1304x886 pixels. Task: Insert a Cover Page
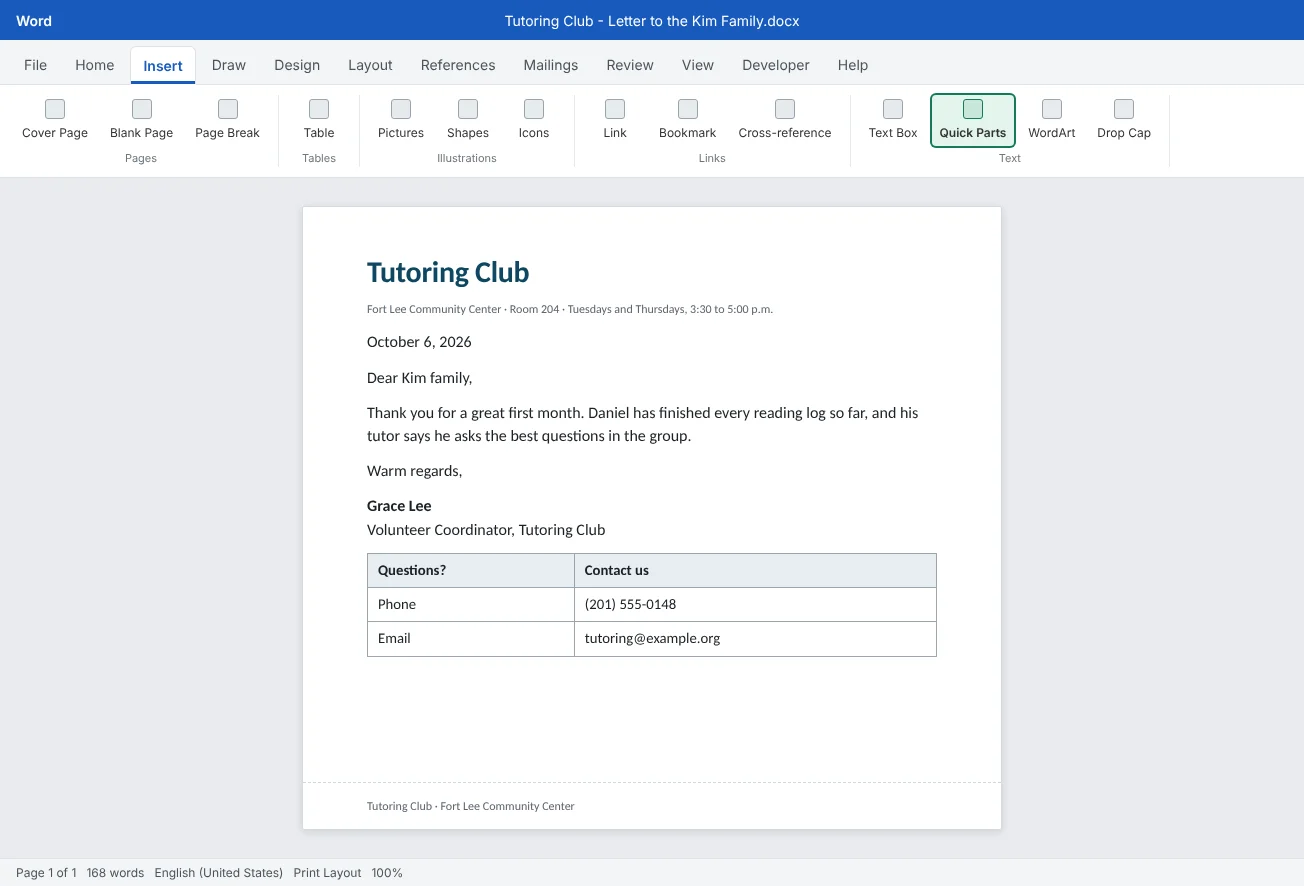pyautogui.click(x=55, y=120)
